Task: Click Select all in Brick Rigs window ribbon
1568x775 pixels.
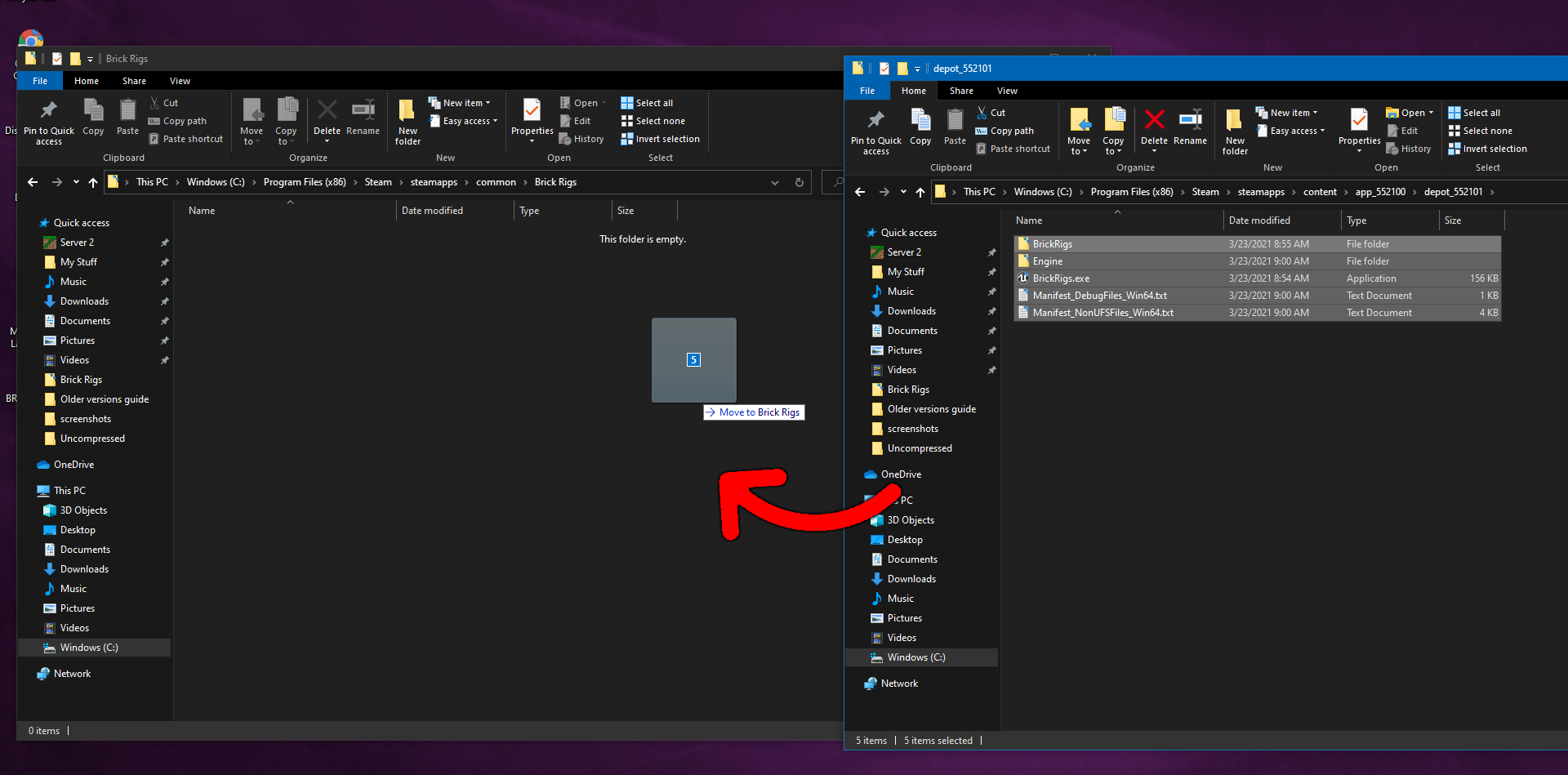Action: 647,103
